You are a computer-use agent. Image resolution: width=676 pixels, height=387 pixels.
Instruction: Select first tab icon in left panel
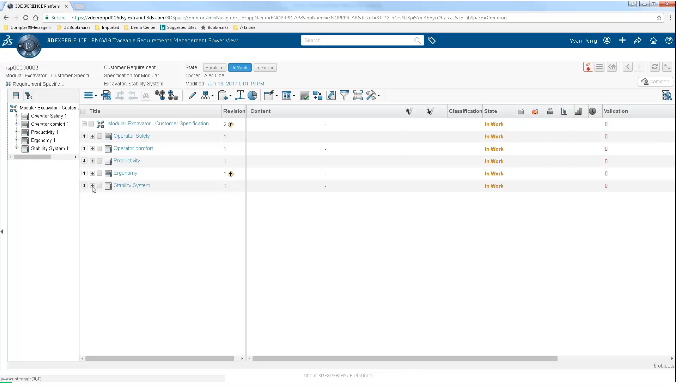(x=16, y=96)
